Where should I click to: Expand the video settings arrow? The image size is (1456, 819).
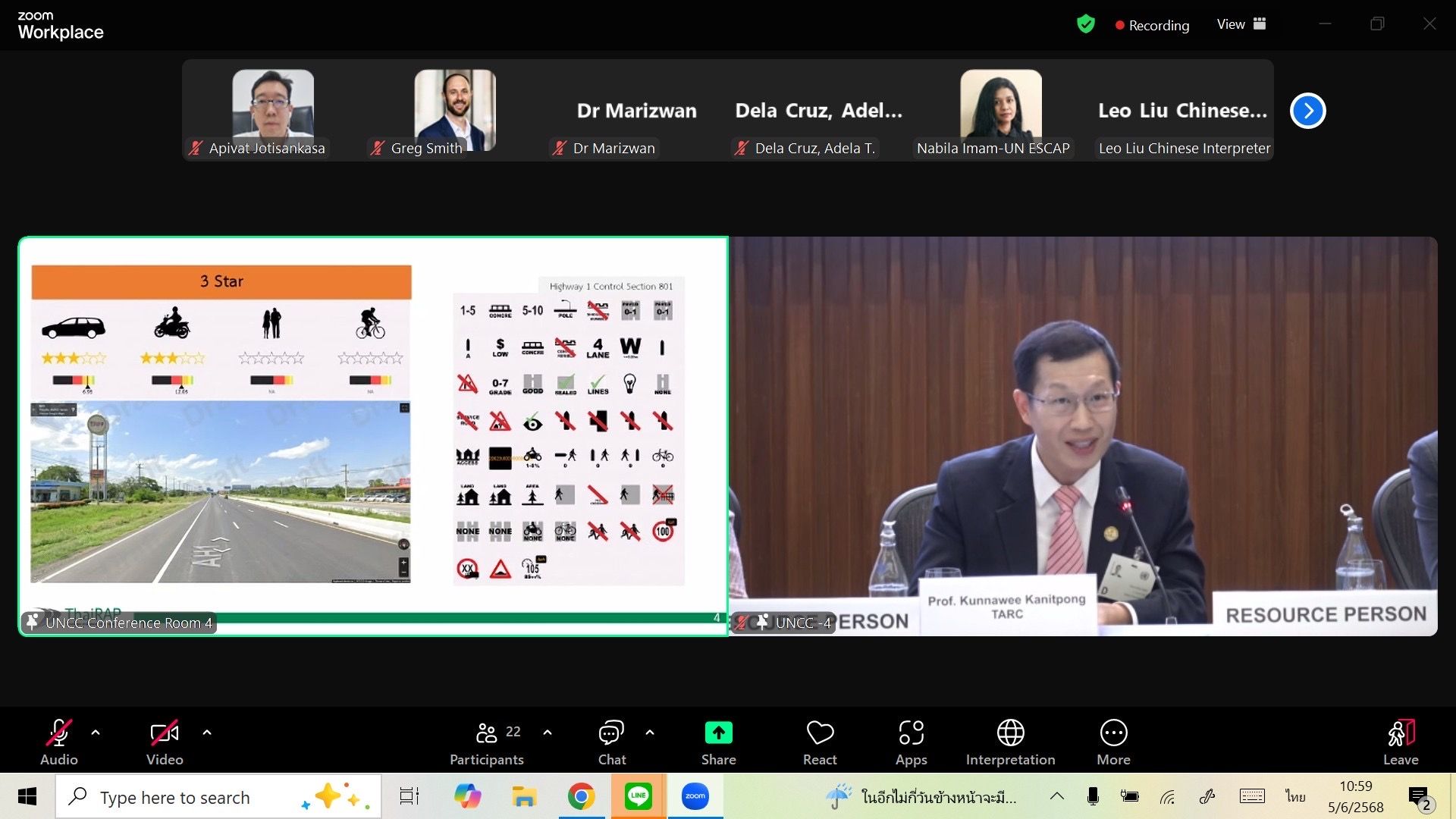[x=207, y=733]
